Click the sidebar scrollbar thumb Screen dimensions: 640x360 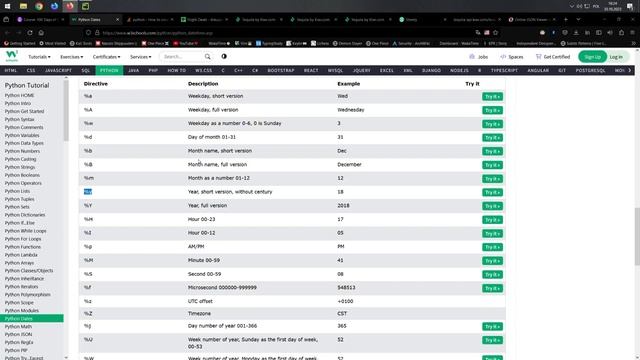point(66,110)
